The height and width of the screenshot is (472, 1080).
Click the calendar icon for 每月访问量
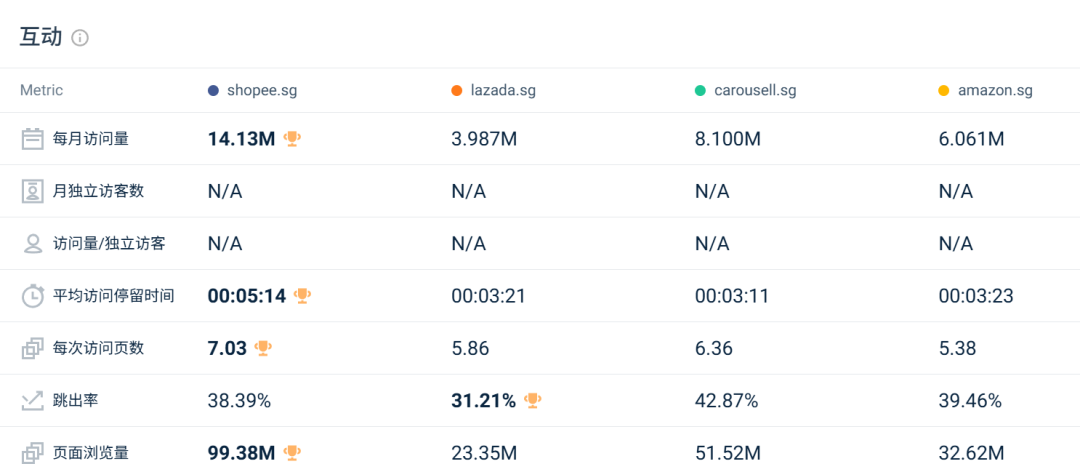pyautogui.click(x=32, y=139)
